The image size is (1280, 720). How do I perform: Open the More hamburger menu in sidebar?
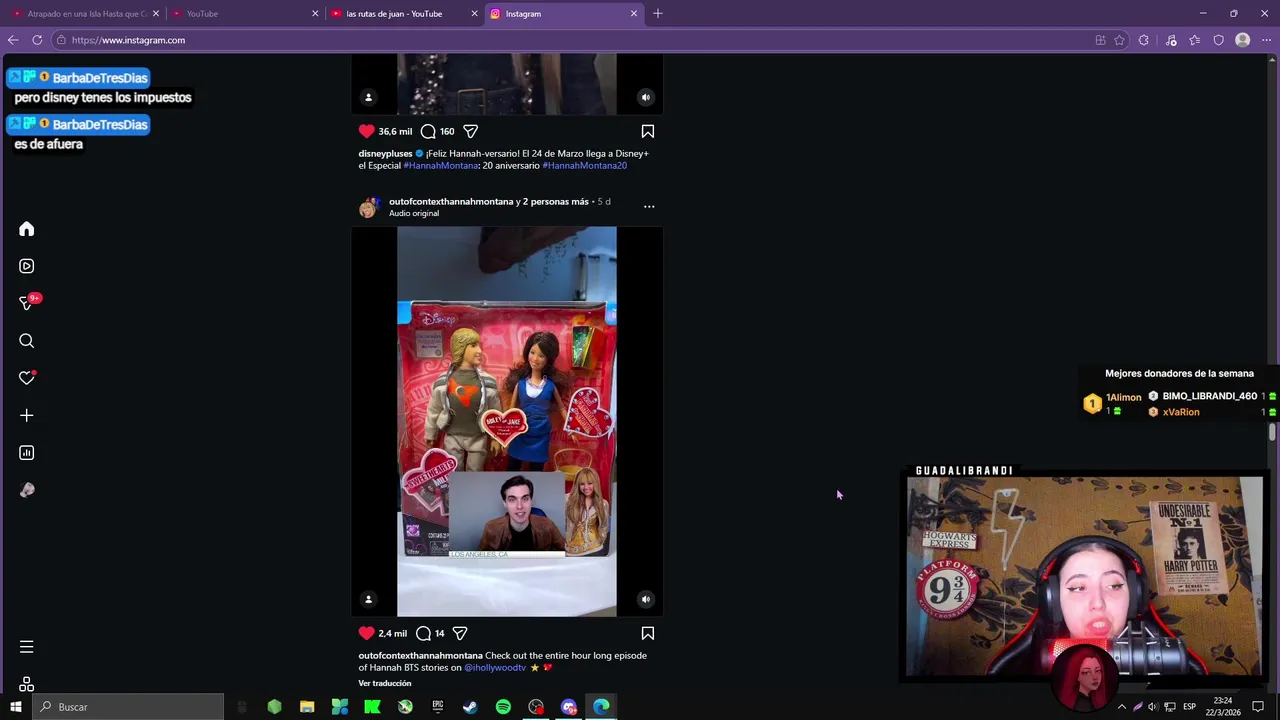(27, 647)
